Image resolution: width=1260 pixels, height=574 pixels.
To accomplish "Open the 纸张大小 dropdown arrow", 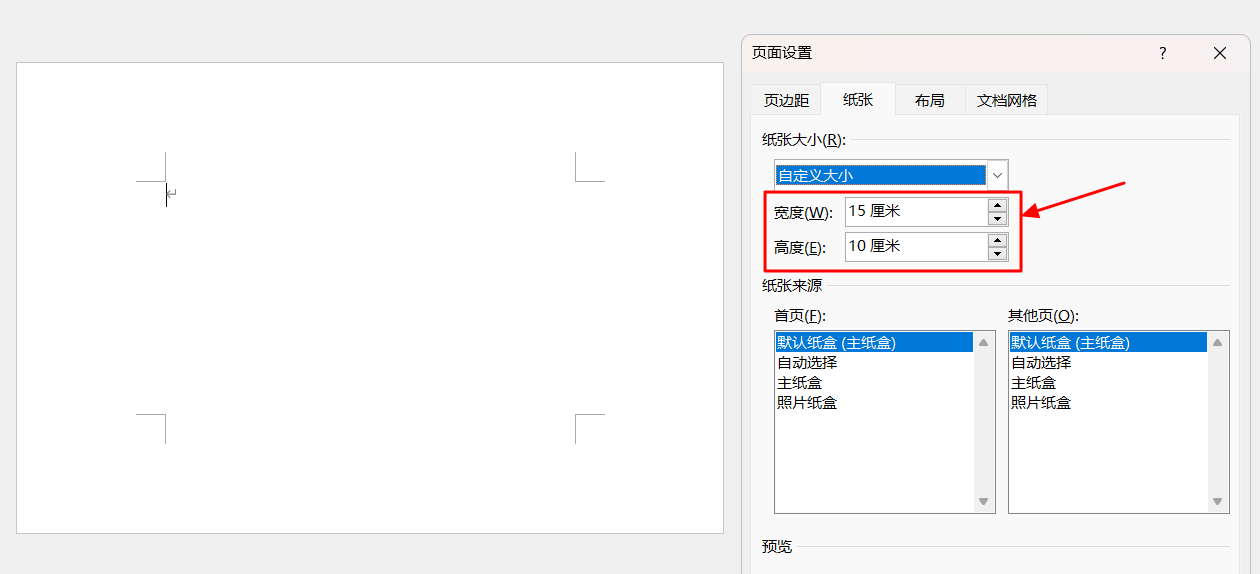I will (997, 175).
